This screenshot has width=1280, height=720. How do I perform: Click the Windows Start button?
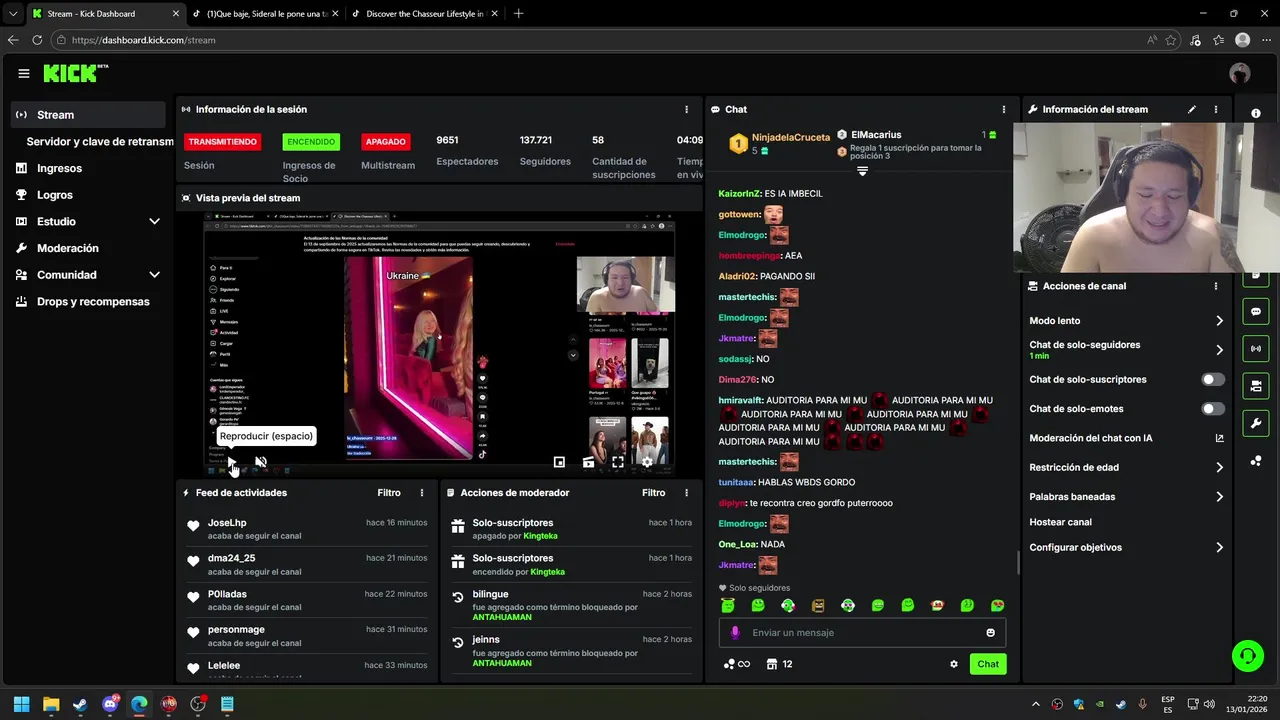(x=22, y=704)
